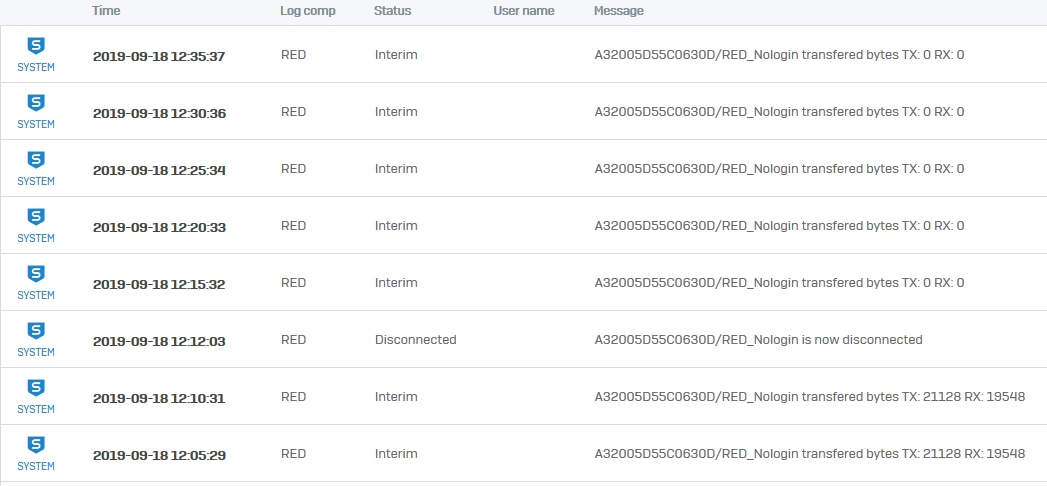Click the User name column header
This screenshot has height=486, width=1047.
coord(524,11)
